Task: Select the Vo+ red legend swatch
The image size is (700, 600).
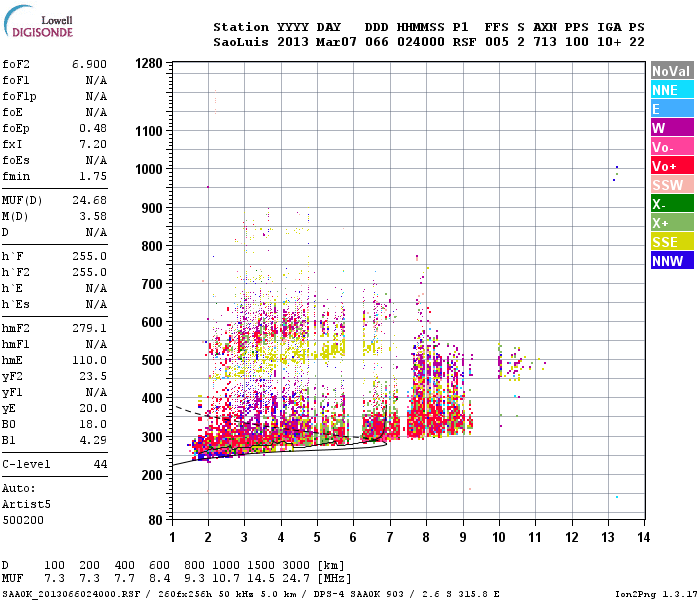Action: point(672,166)
